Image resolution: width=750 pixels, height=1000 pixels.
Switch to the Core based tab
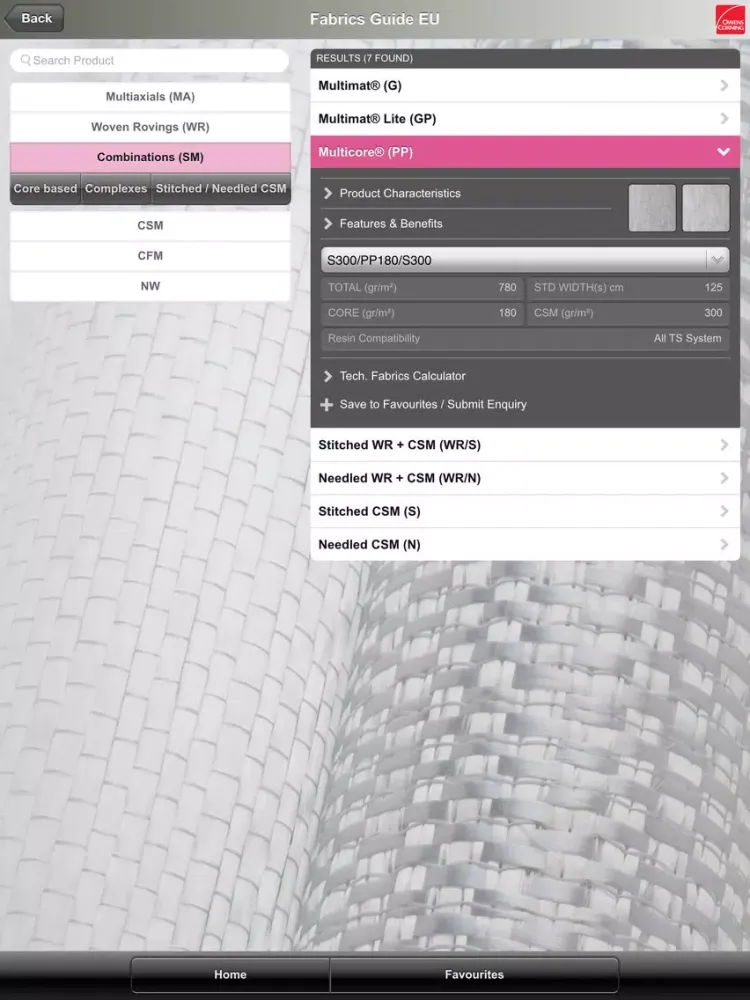click(x=45, y=189)
